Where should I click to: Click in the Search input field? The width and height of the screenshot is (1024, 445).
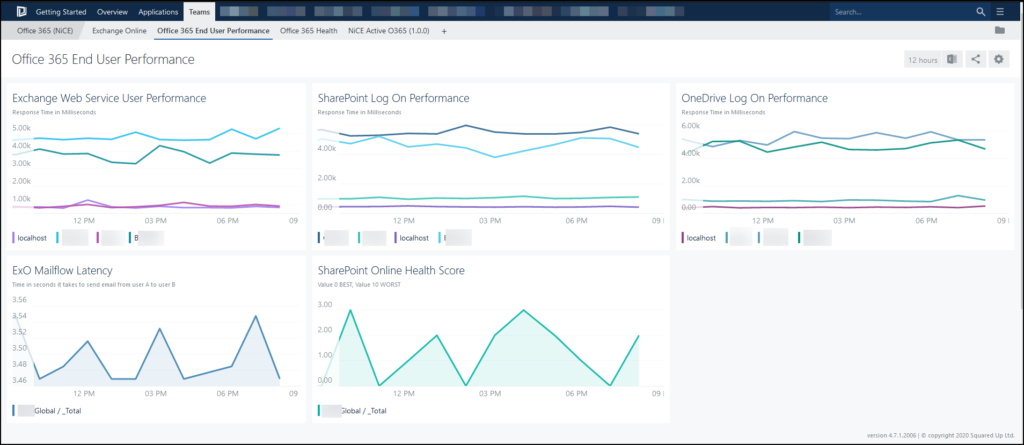click(902, 12)
